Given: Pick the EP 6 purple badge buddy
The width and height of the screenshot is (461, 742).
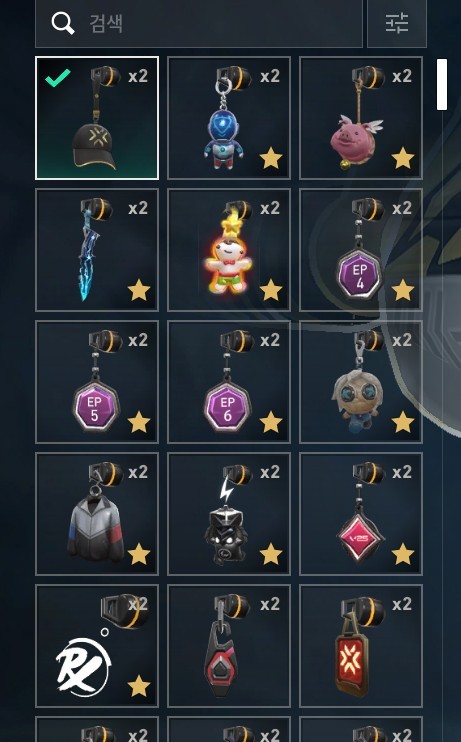Looking at the screenshot, I should click(229, 382).
